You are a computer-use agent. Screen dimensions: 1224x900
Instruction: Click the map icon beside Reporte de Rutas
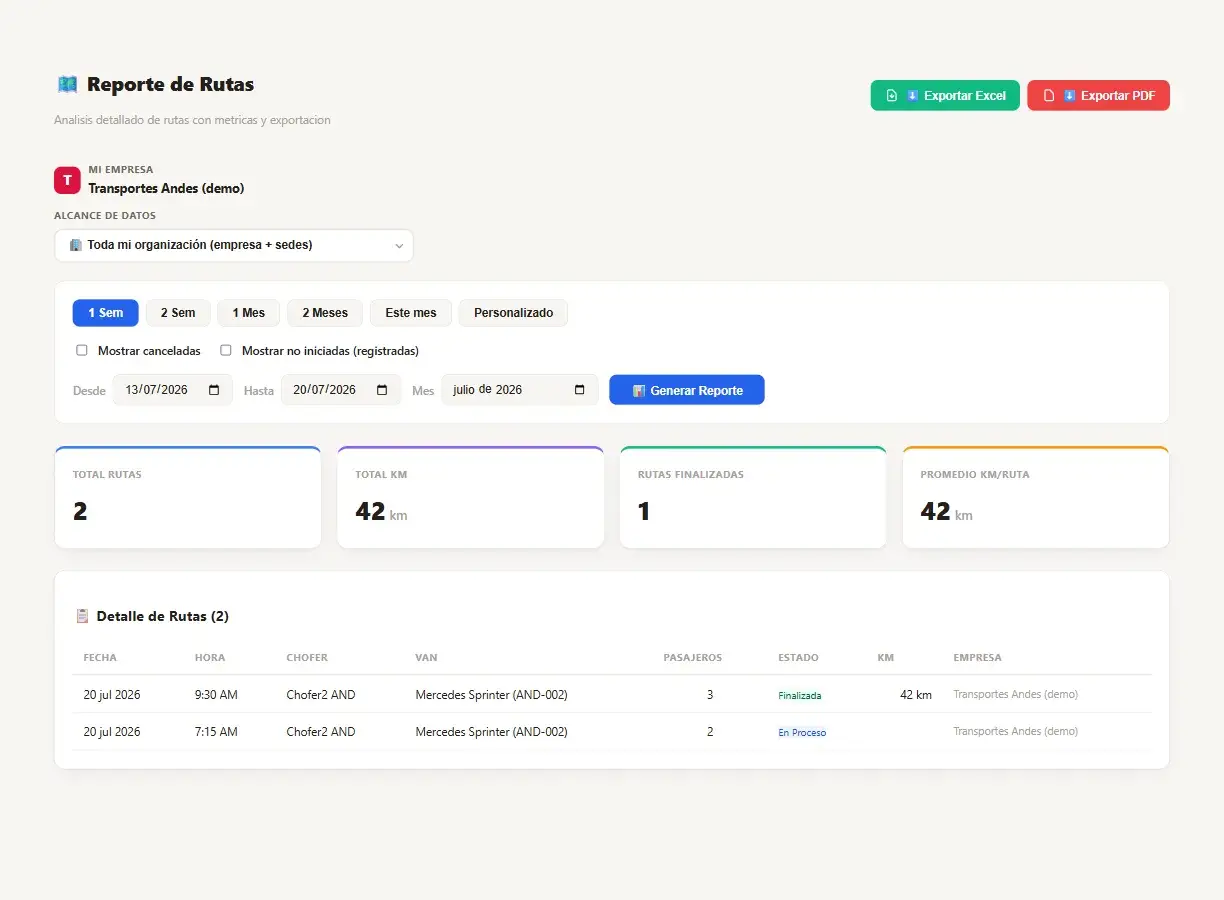click(x=67, y=85)
